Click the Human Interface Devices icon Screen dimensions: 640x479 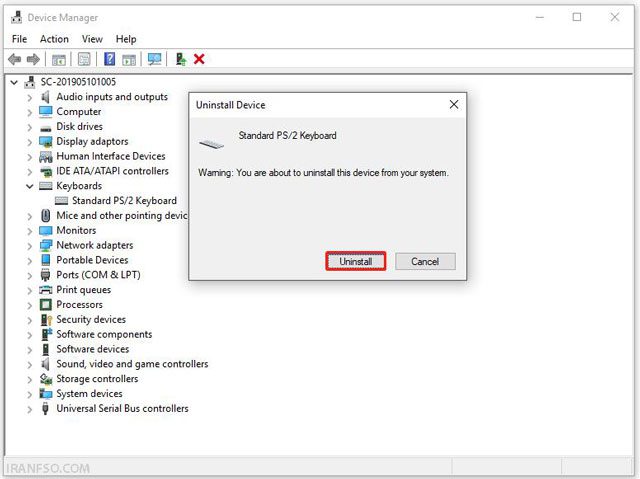click(x=46, y=157)
